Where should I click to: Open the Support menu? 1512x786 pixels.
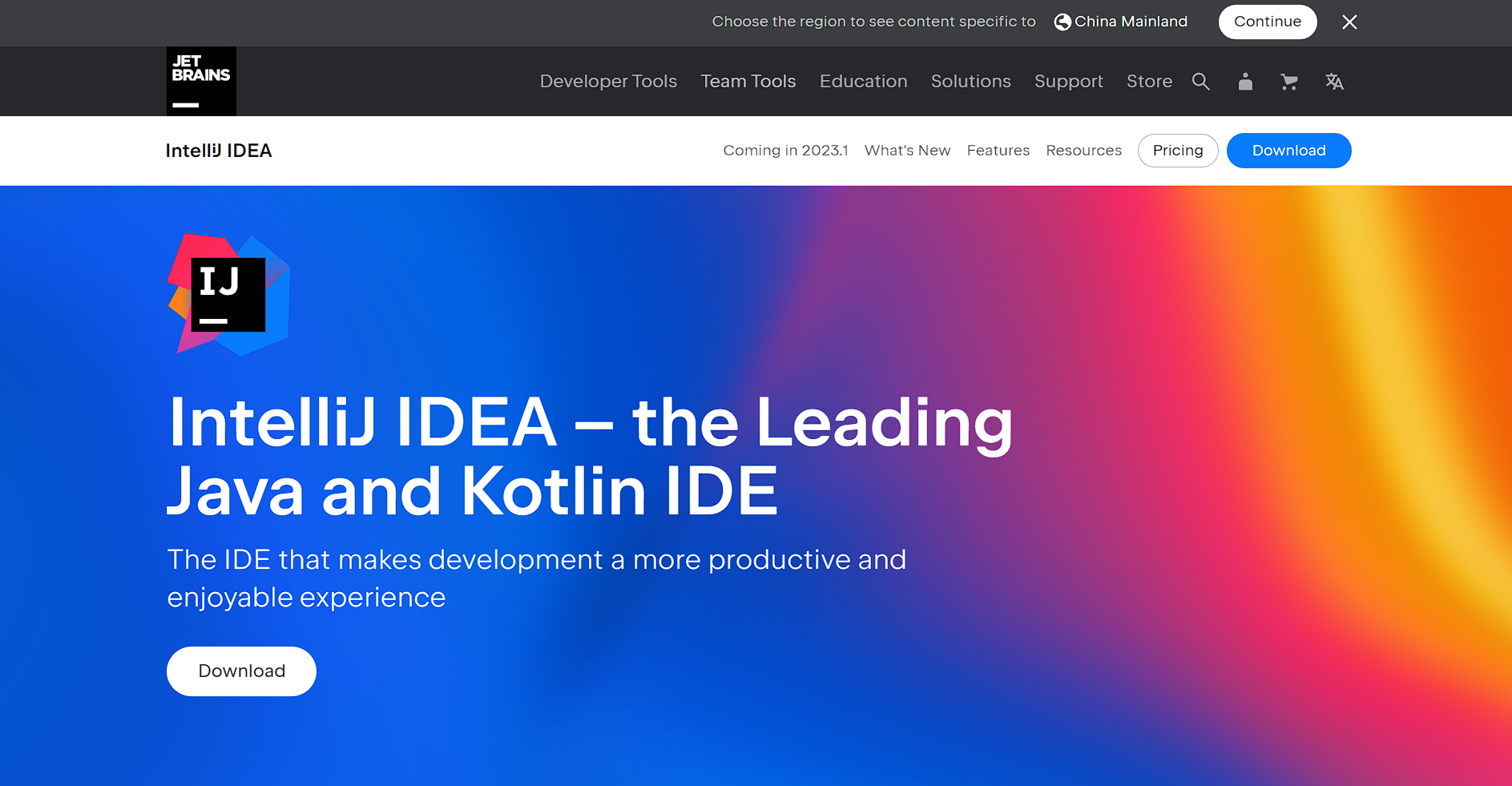(x=1069, y=81)
